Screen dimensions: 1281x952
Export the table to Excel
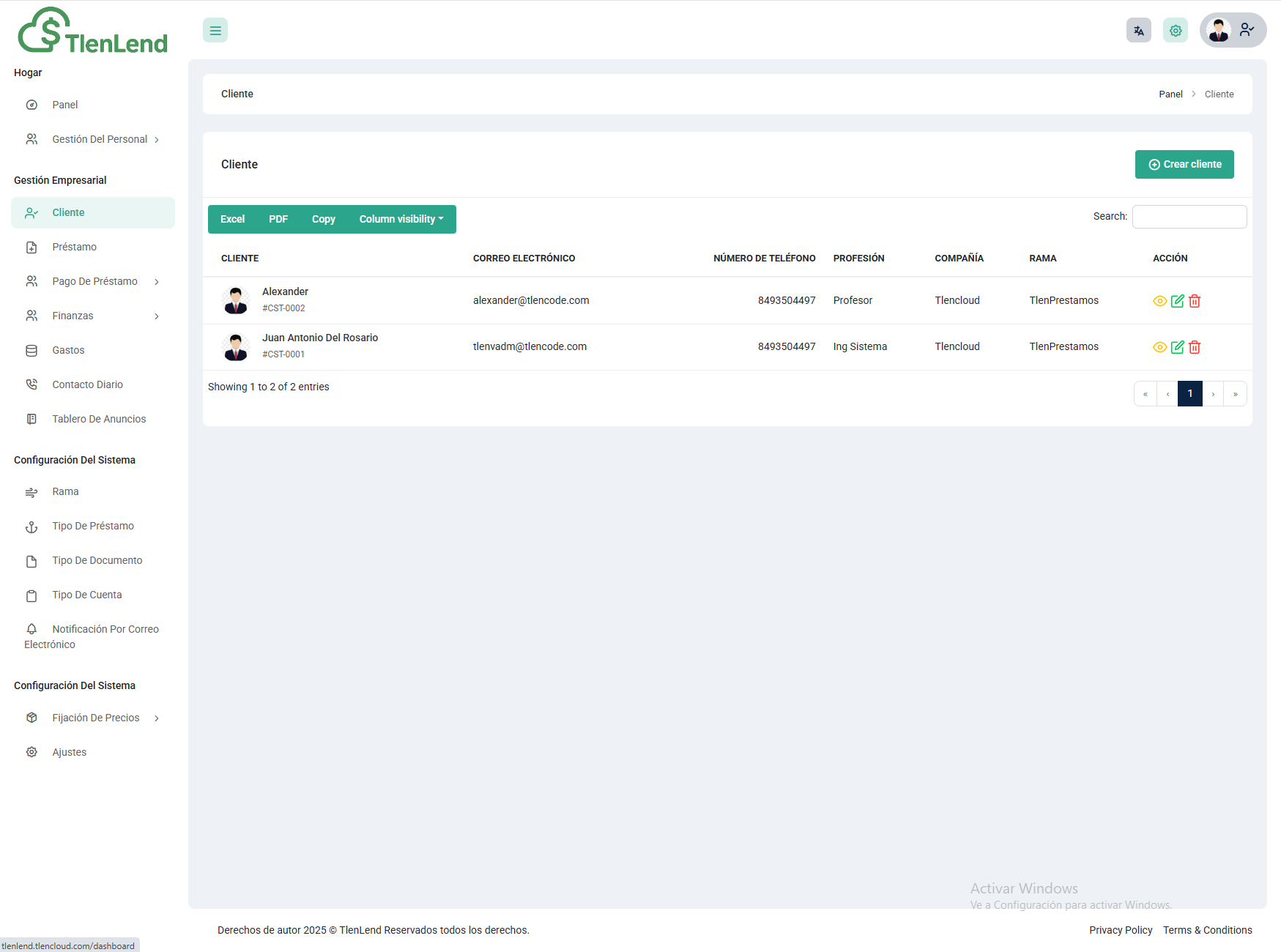[232, 219]
